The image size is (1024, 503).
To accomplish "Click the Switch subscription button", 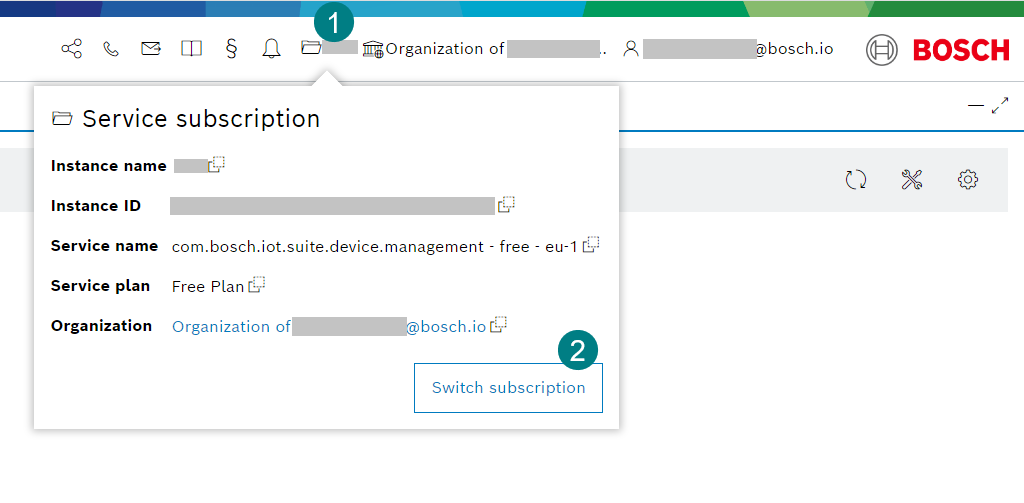I will coord(508,388).
